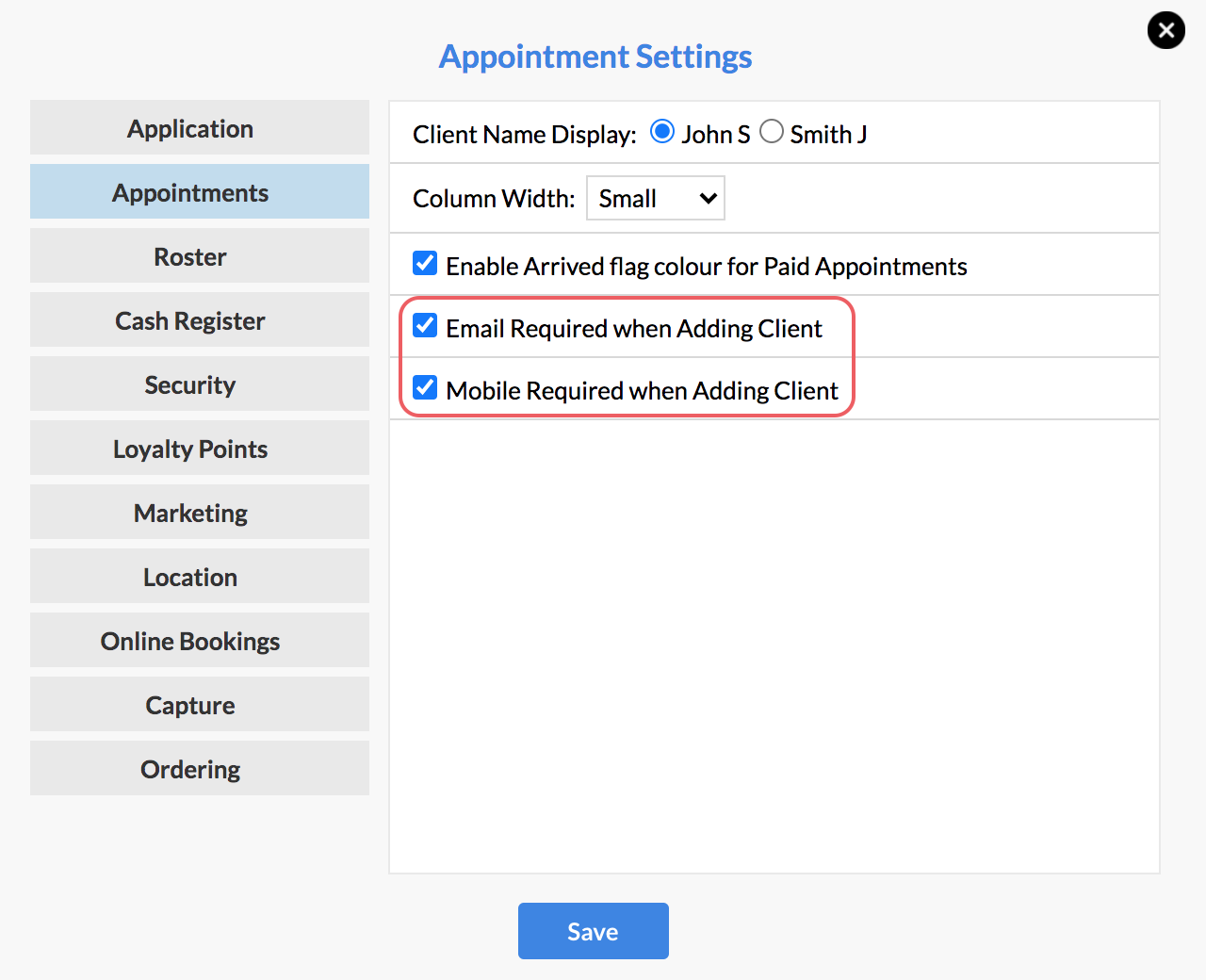Switch to the Ordering tab
This screenshot has height=980, width=1206.
200,768
